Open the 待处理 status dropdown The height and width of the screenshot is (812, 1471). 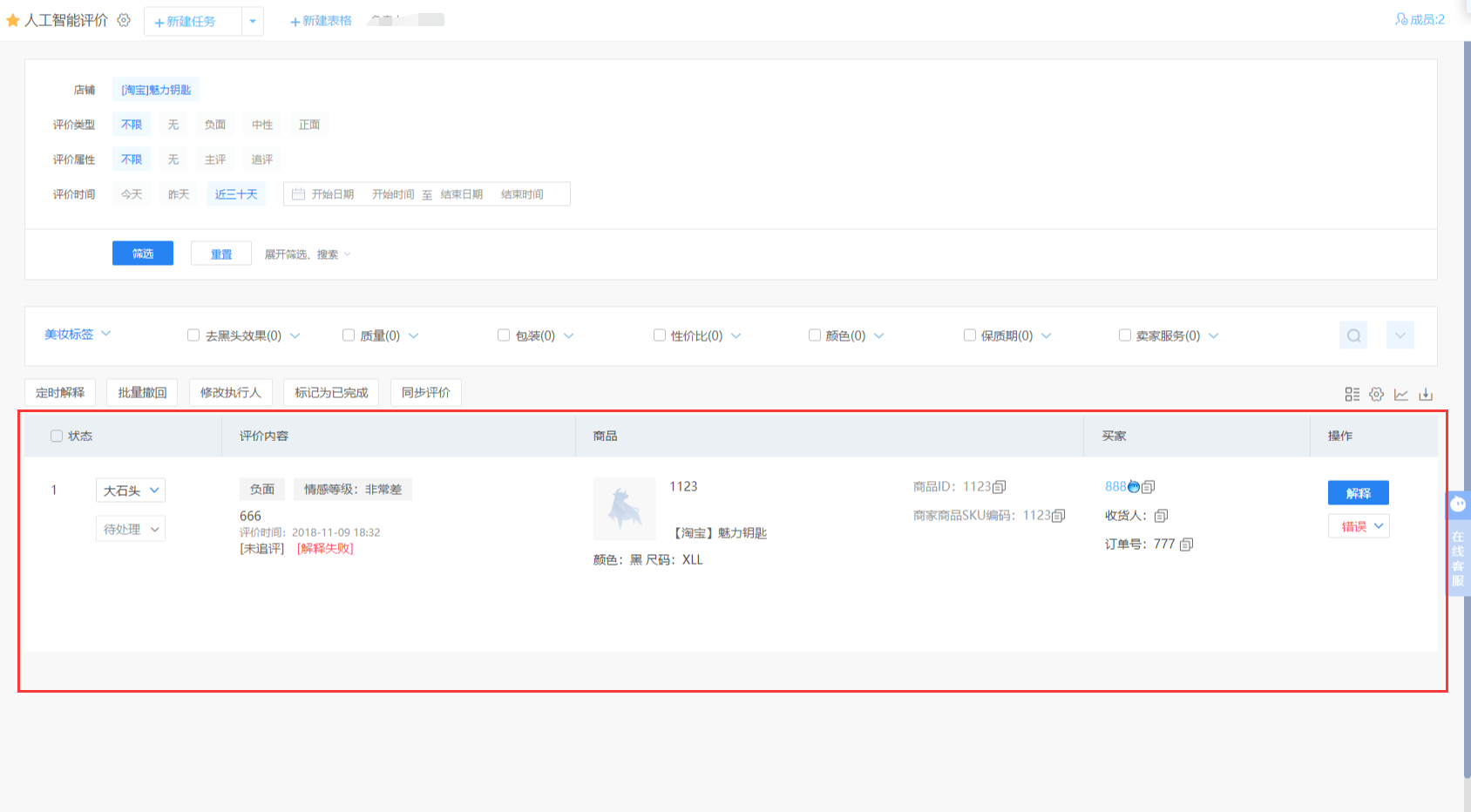pyautogui.click(x=131, y=529)
